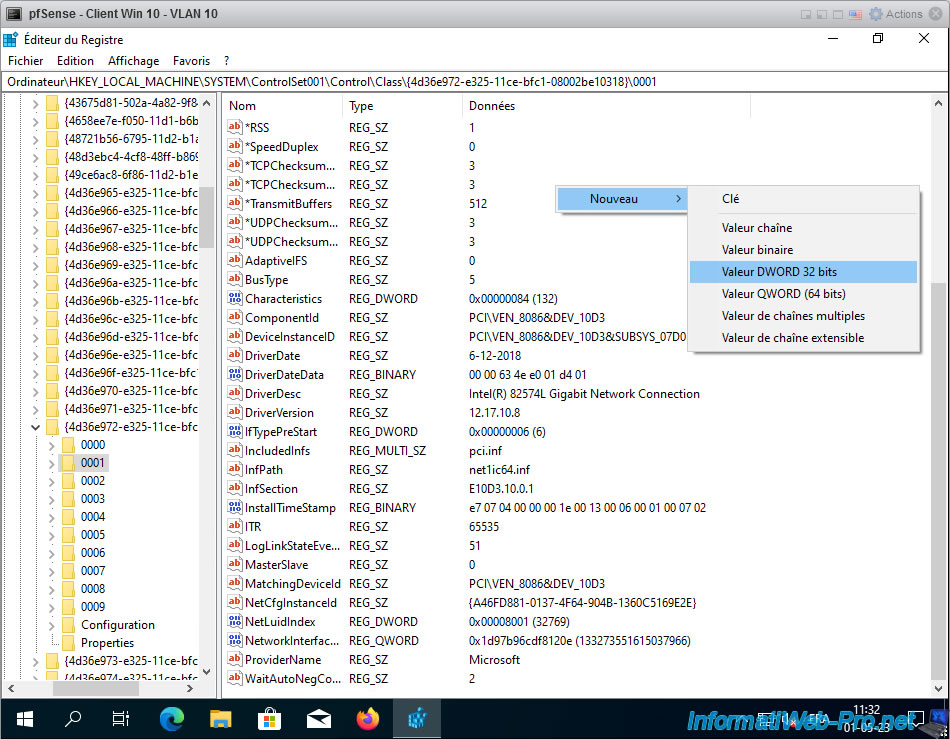Click the DWORD icon beside IfTypePreStart
The height and width of the screenshot is (739, 950).
(x=234, y=431)
